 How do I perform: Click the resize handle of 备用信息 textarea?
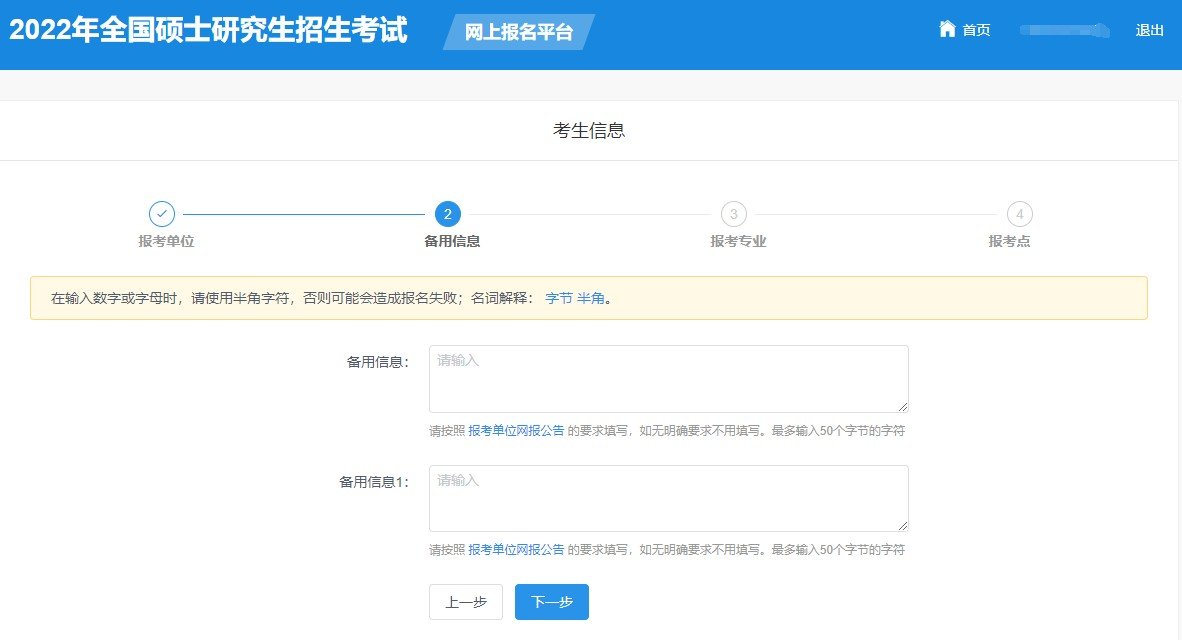tap(903, 407)
